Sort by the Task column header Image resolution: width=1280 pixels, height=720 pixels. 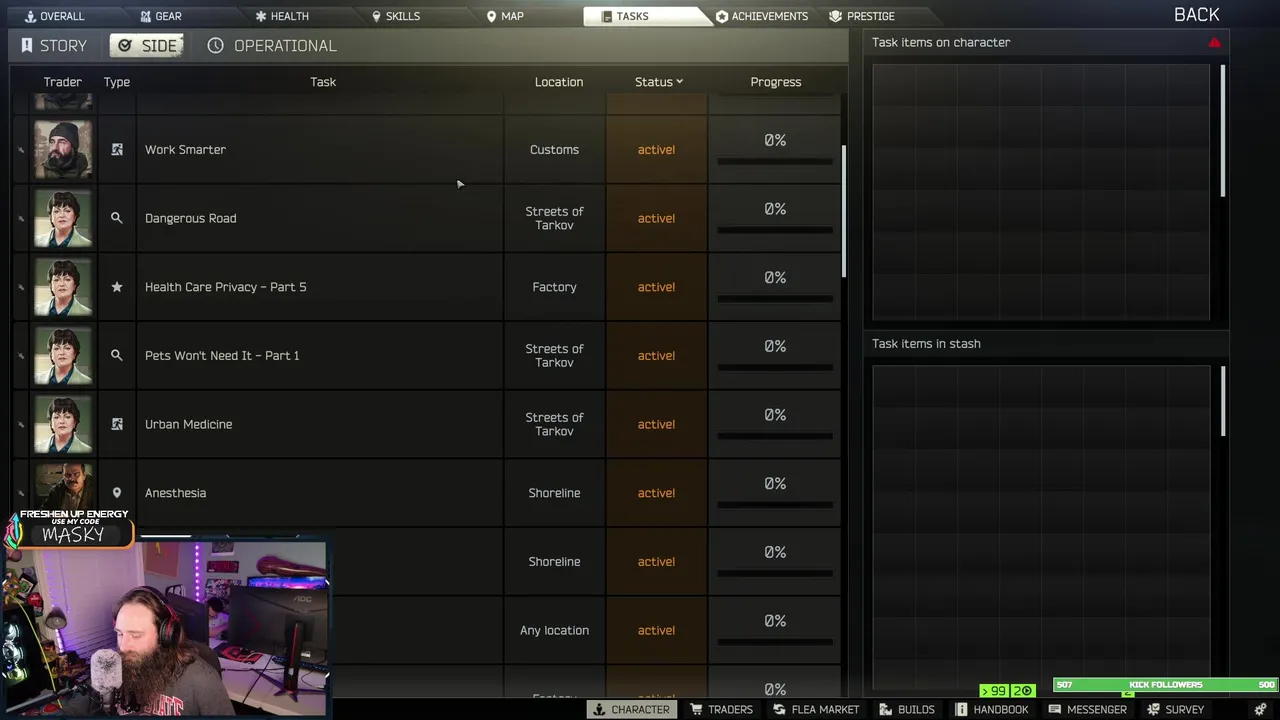pyautogui.click(x=323, y=82)
